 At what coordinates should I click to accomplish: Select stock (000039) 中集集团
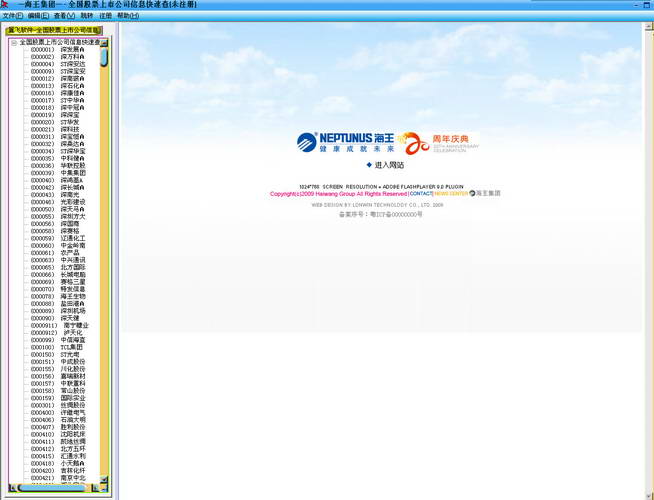58,173
